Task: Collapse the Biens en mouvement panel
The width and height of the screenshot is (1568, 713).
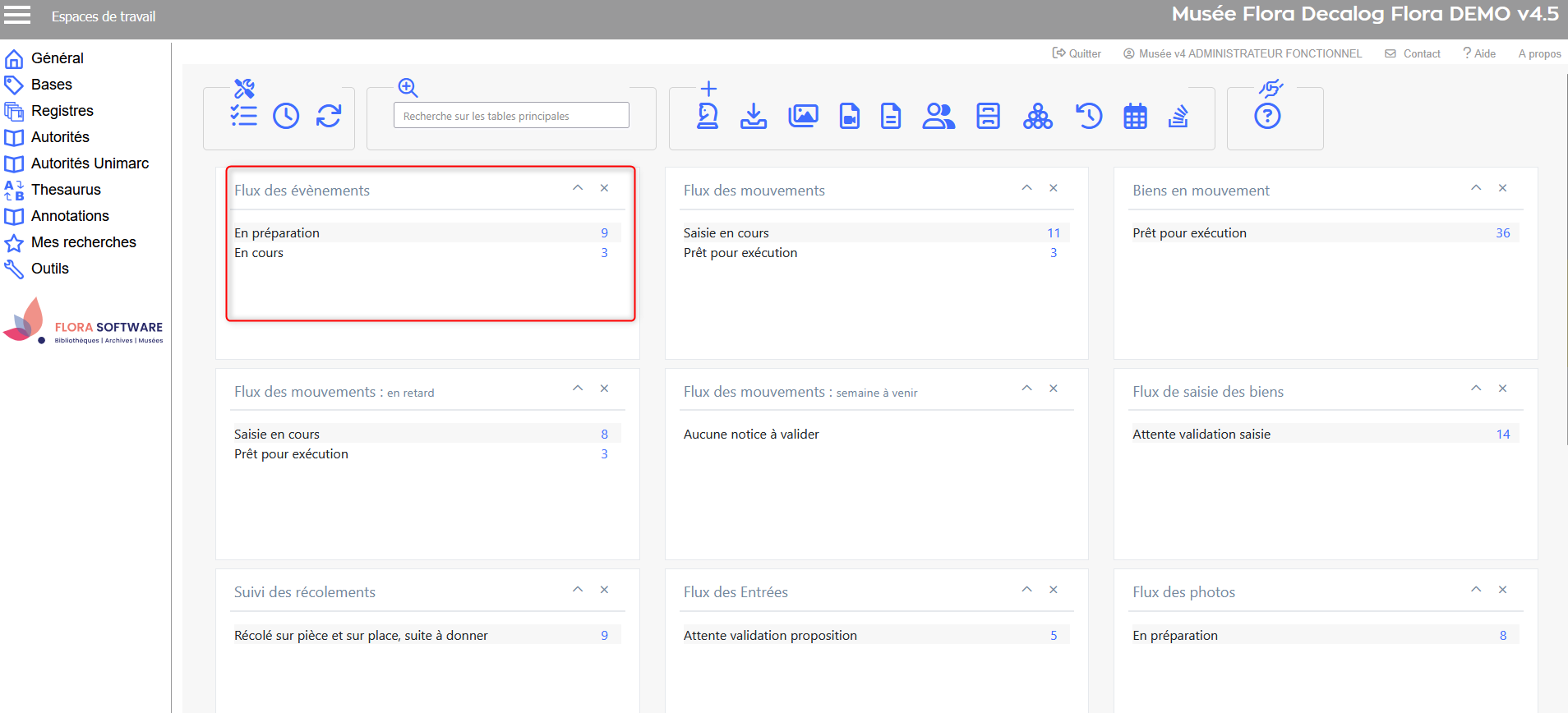Action: click(x=1476, y=188)
